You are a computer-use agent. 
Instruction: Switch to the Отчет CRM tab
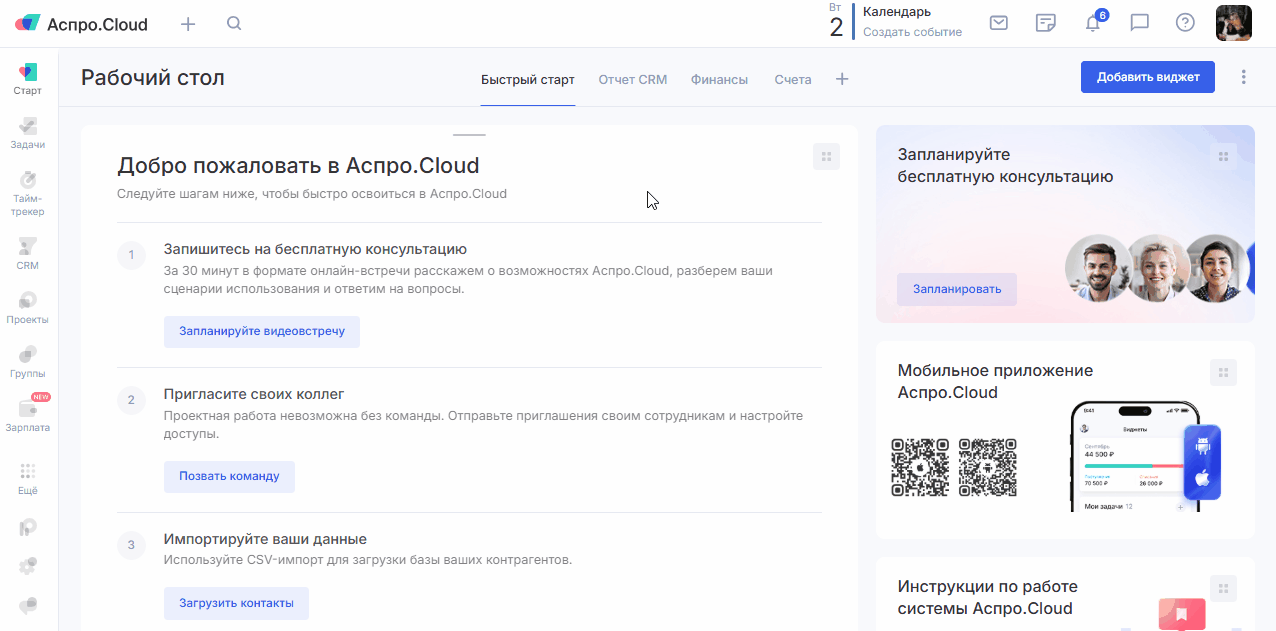click(x=633, y=79)
